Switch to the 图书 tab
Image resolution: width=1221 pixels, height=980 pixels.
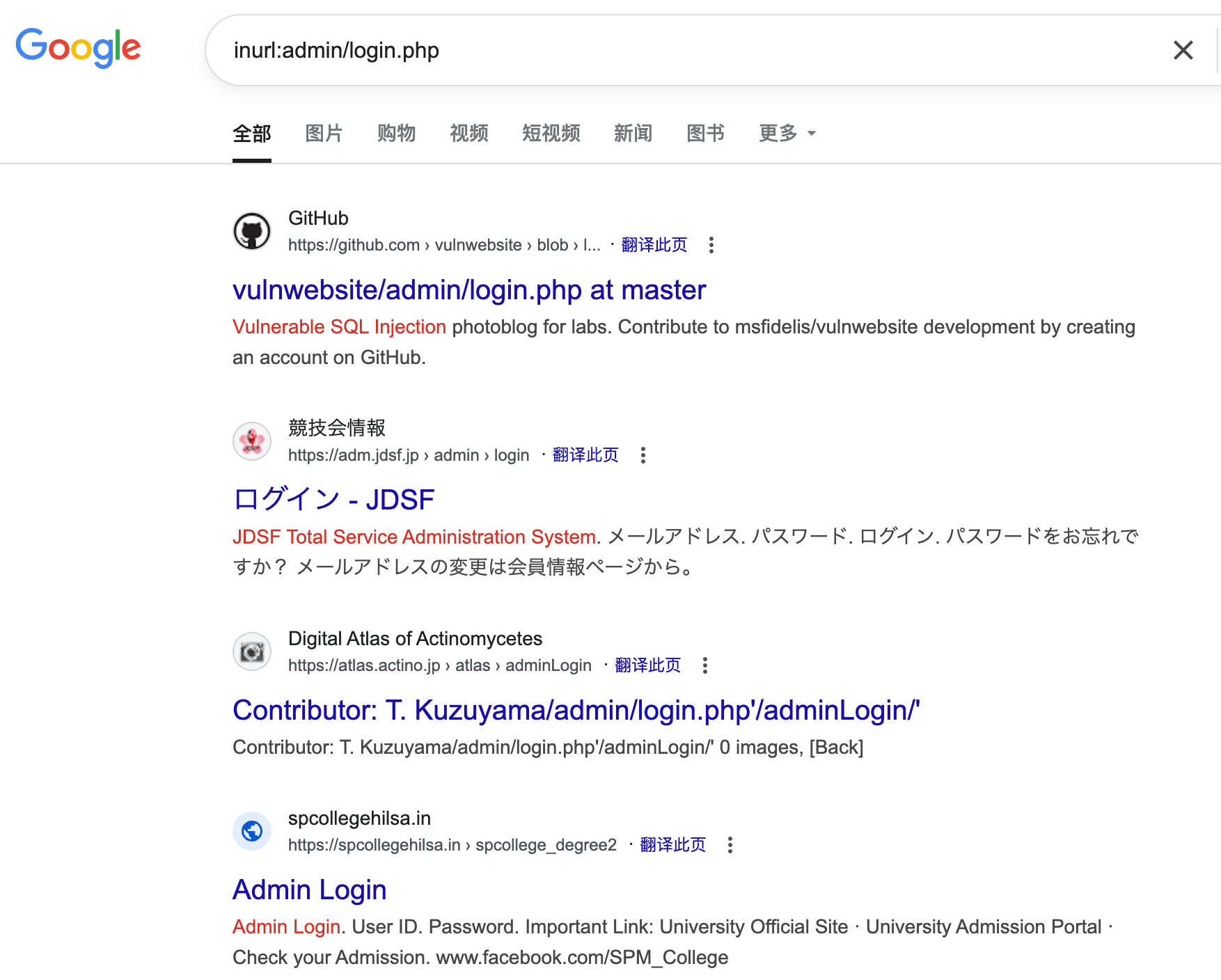pyautogui.click(x=705, y=134)
